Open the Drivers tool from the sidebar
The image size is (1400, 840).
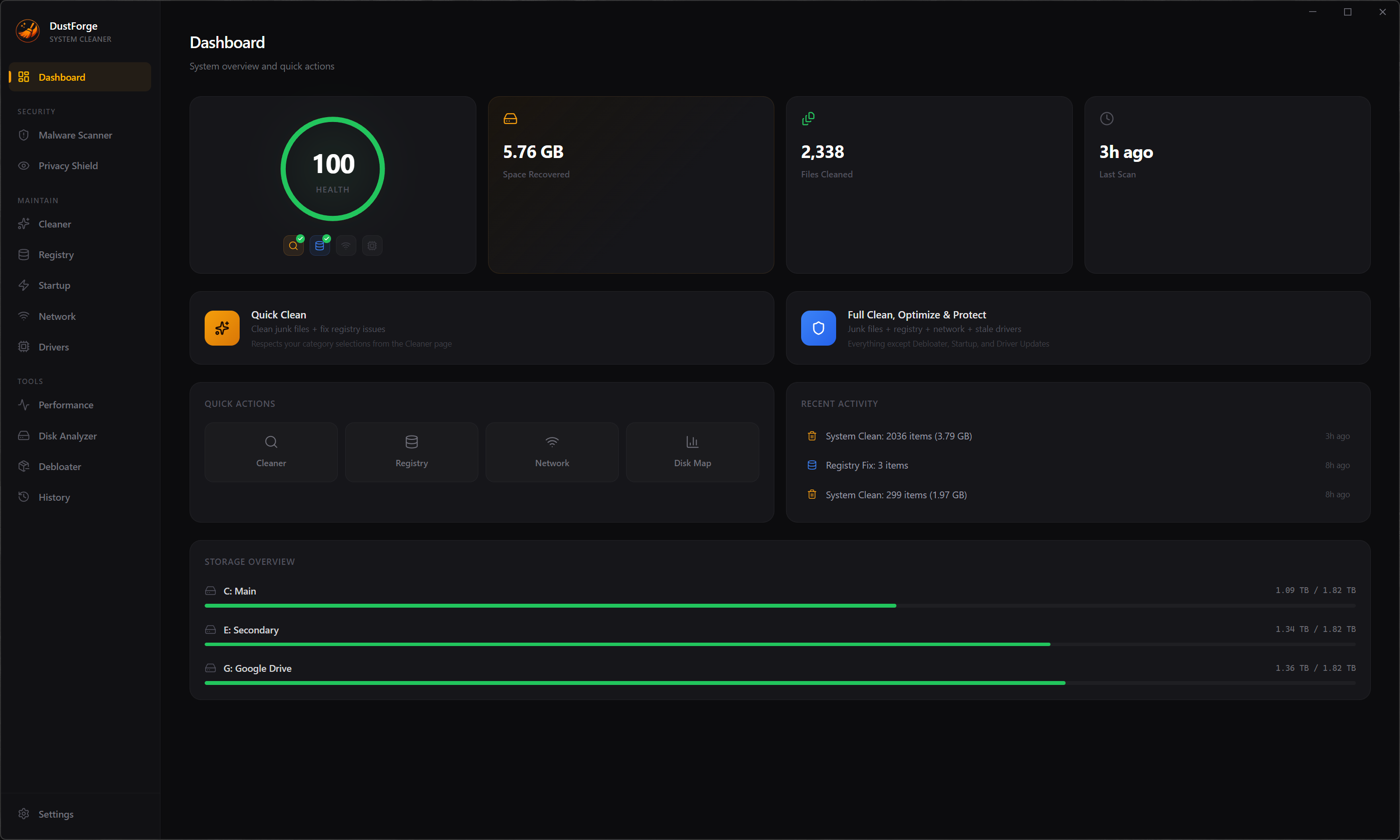(53, 347)
